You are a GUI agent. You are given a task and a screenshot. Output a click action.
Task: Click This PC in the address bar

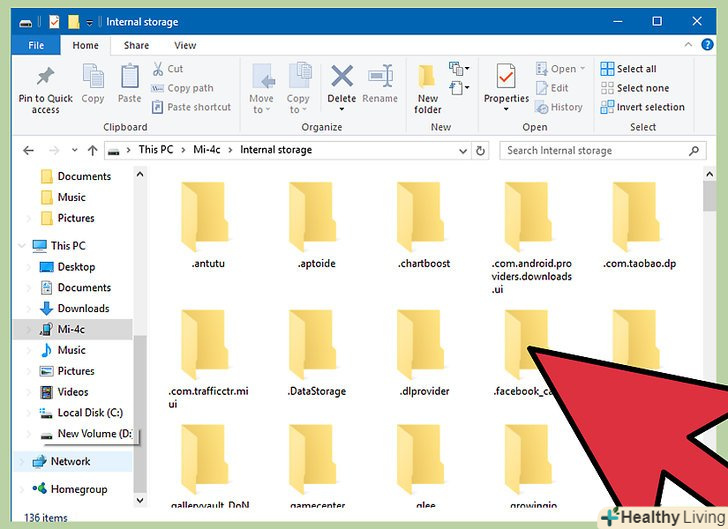(156, 150)
